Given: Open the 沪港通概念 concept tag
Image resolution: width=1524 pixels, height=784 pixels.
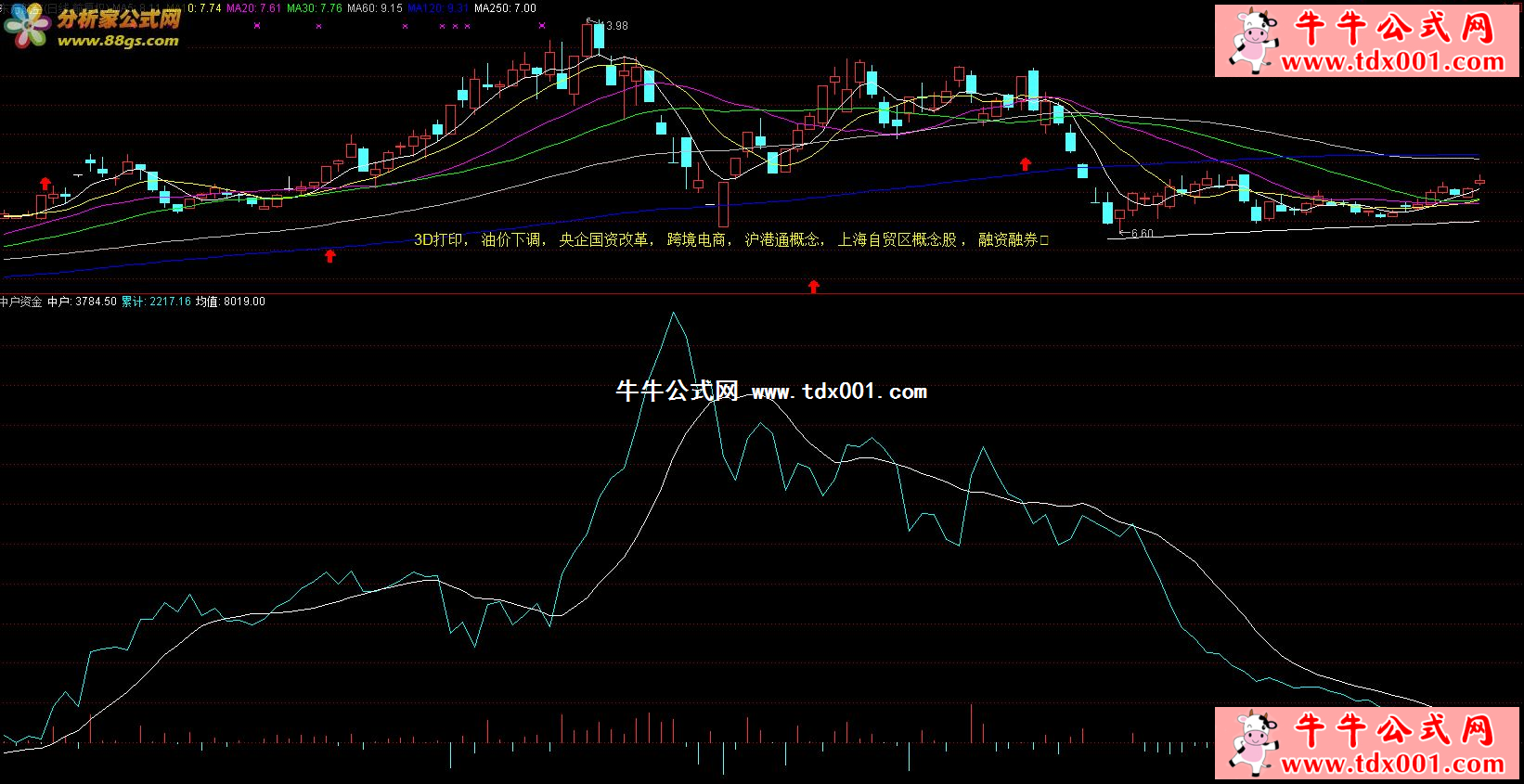Looking at the screenshot, I should click(x=781, y=240).
